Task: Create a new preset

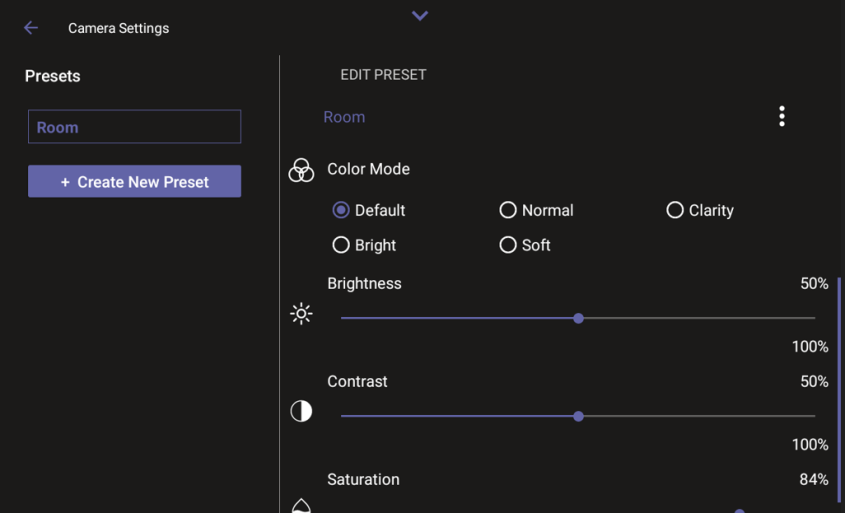Action: click(134, 182)
